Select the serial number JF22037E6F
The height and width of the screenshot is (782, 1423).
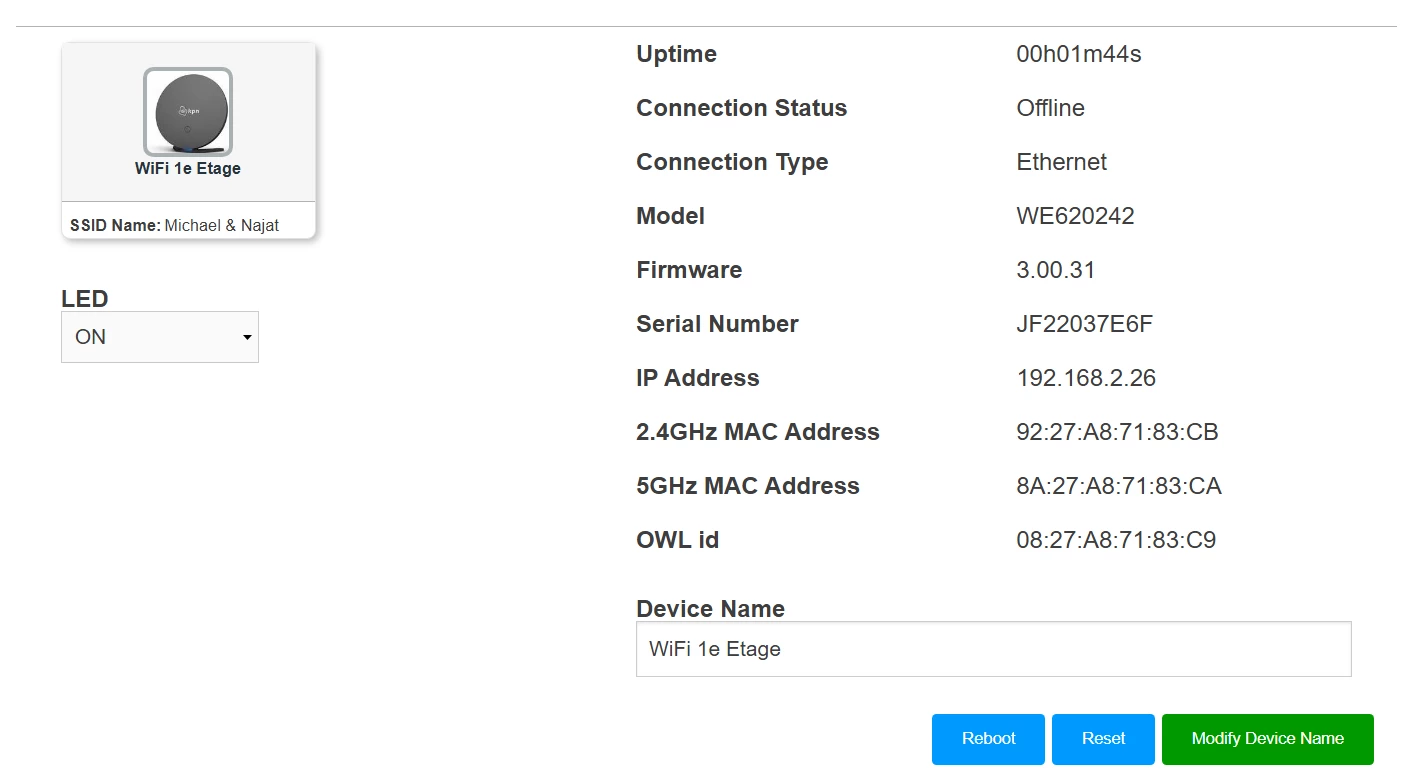(x=1085, y=325)
